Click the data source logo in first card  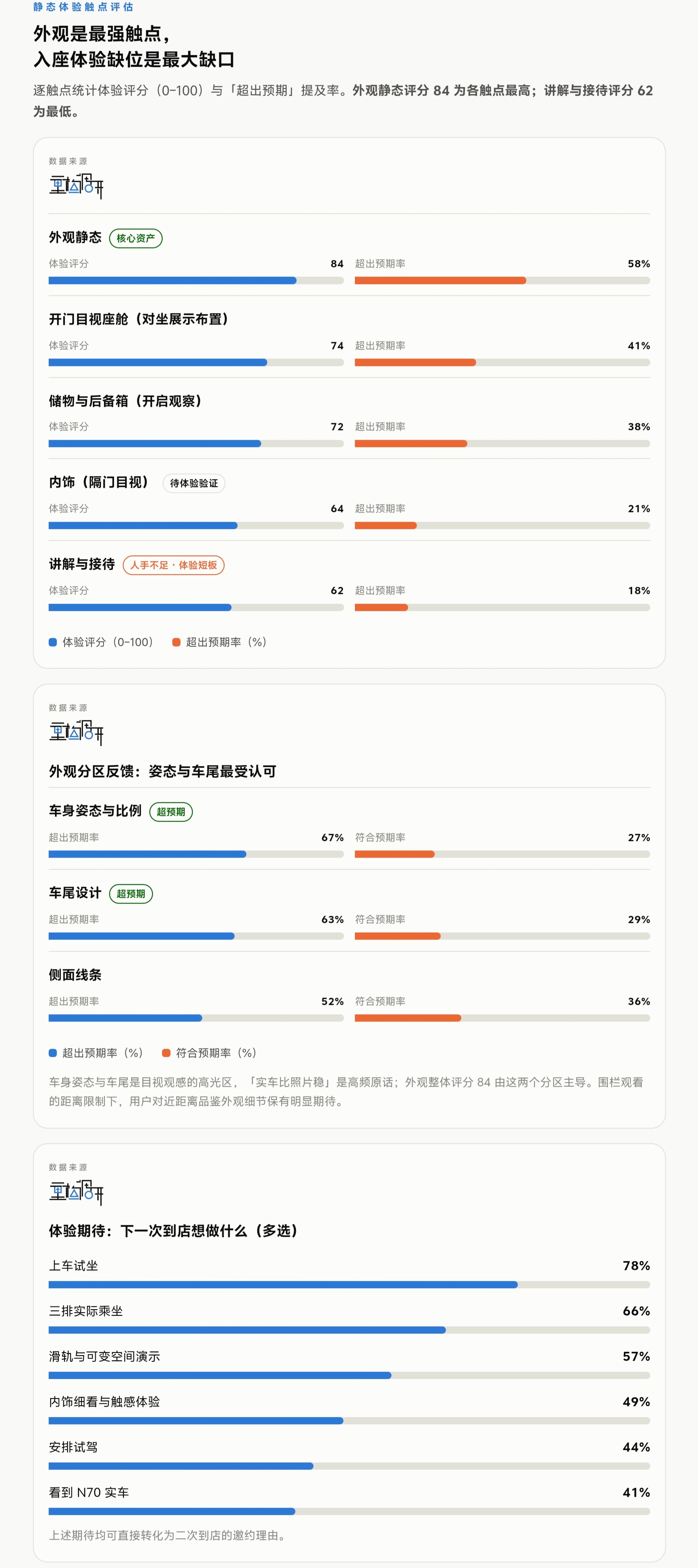pos(76,186)
